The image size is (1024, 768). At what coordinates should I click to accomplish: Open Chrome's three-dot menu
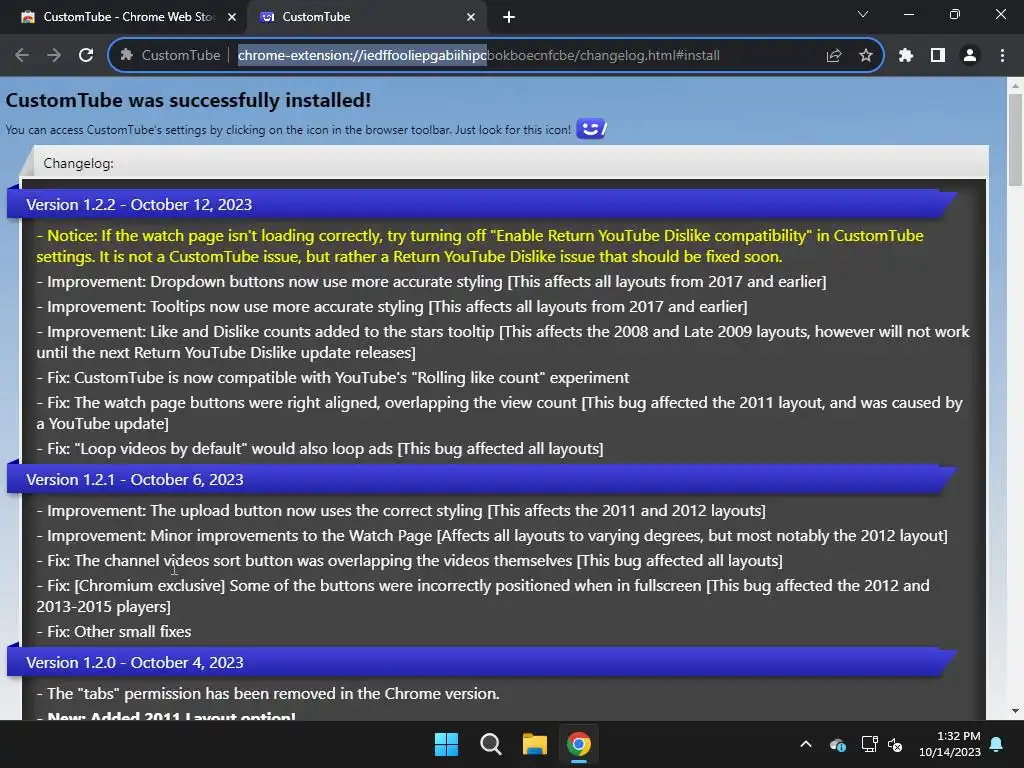click(1002, 56)
